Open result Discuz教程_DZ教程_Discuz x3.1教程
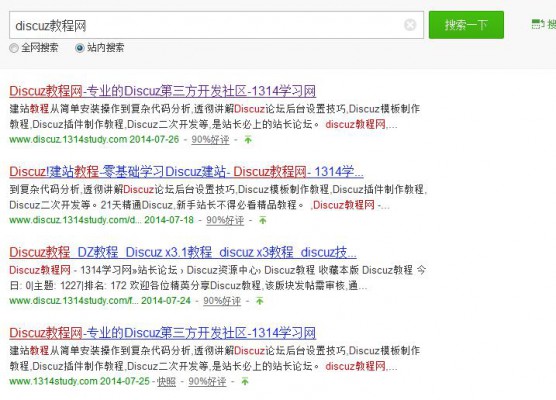This screenshot has width=556, height=400. tap(183, 252)
